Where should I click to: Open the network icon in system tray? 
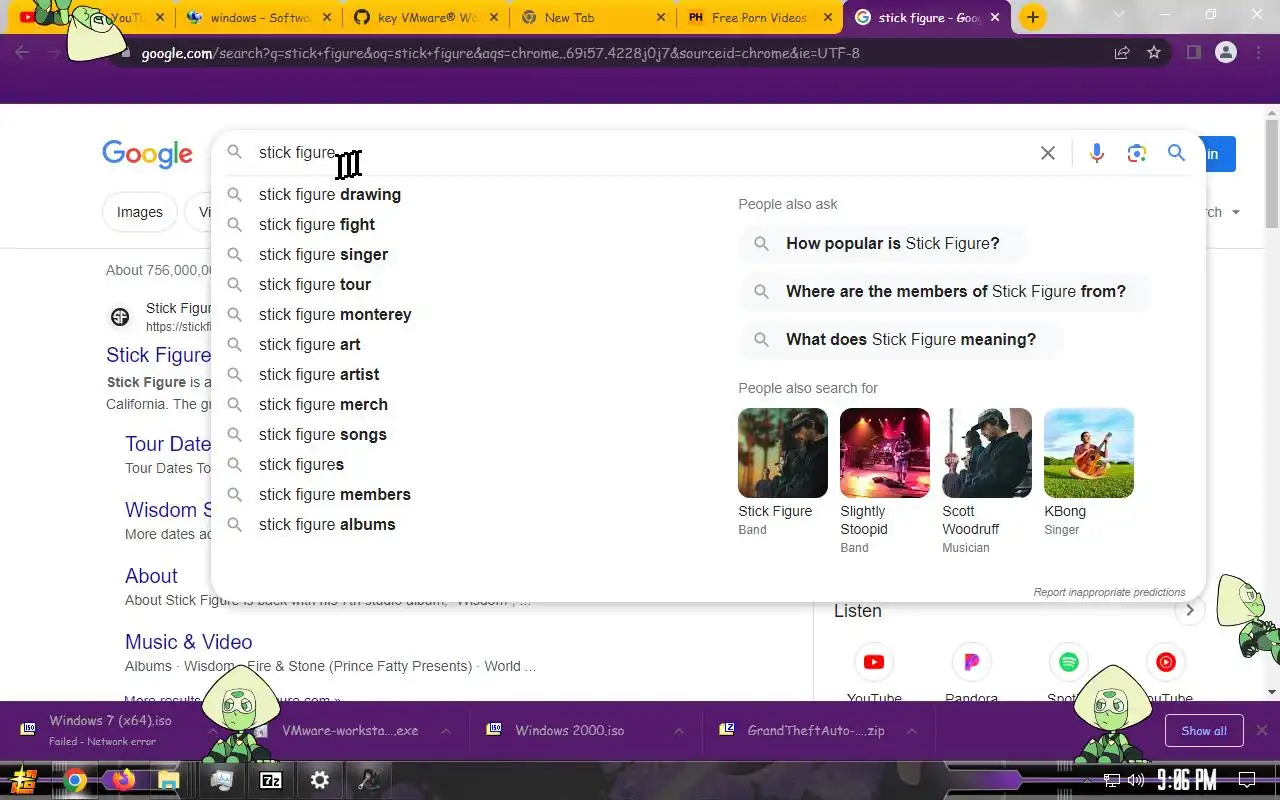coord(1112,781)
